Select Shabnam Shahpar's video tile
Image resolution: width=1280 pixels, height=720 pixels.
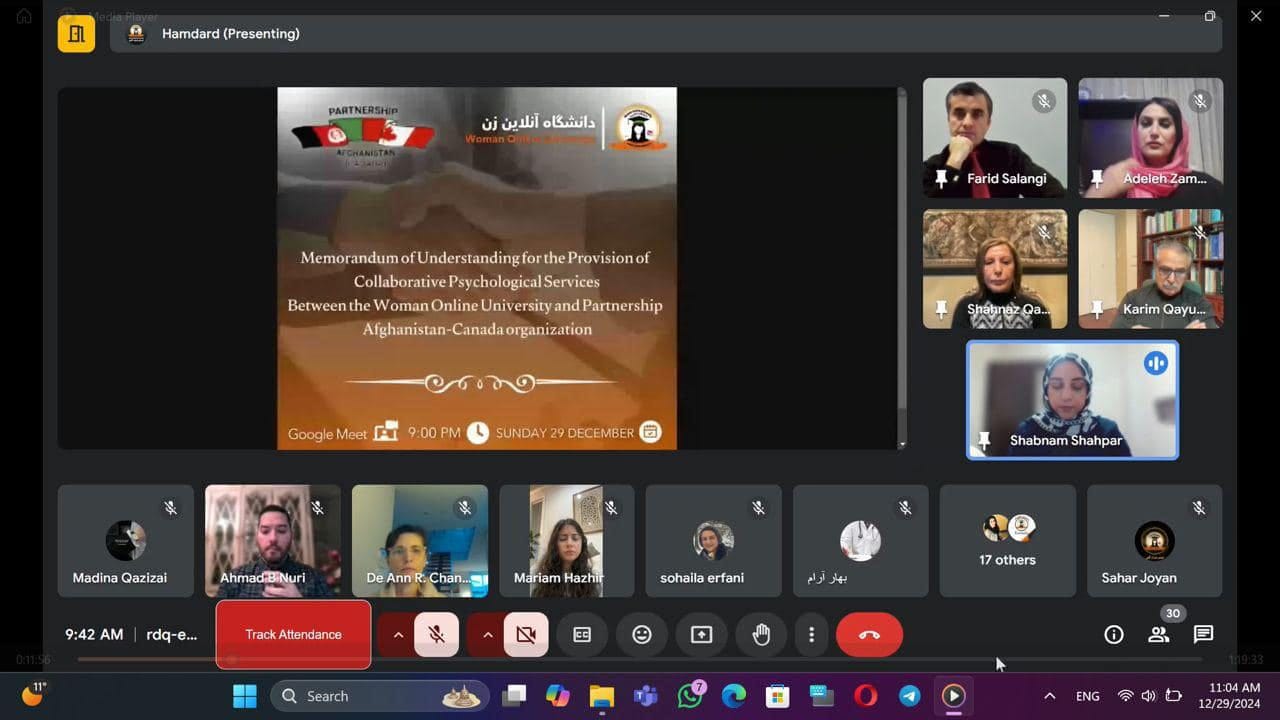1072,400
